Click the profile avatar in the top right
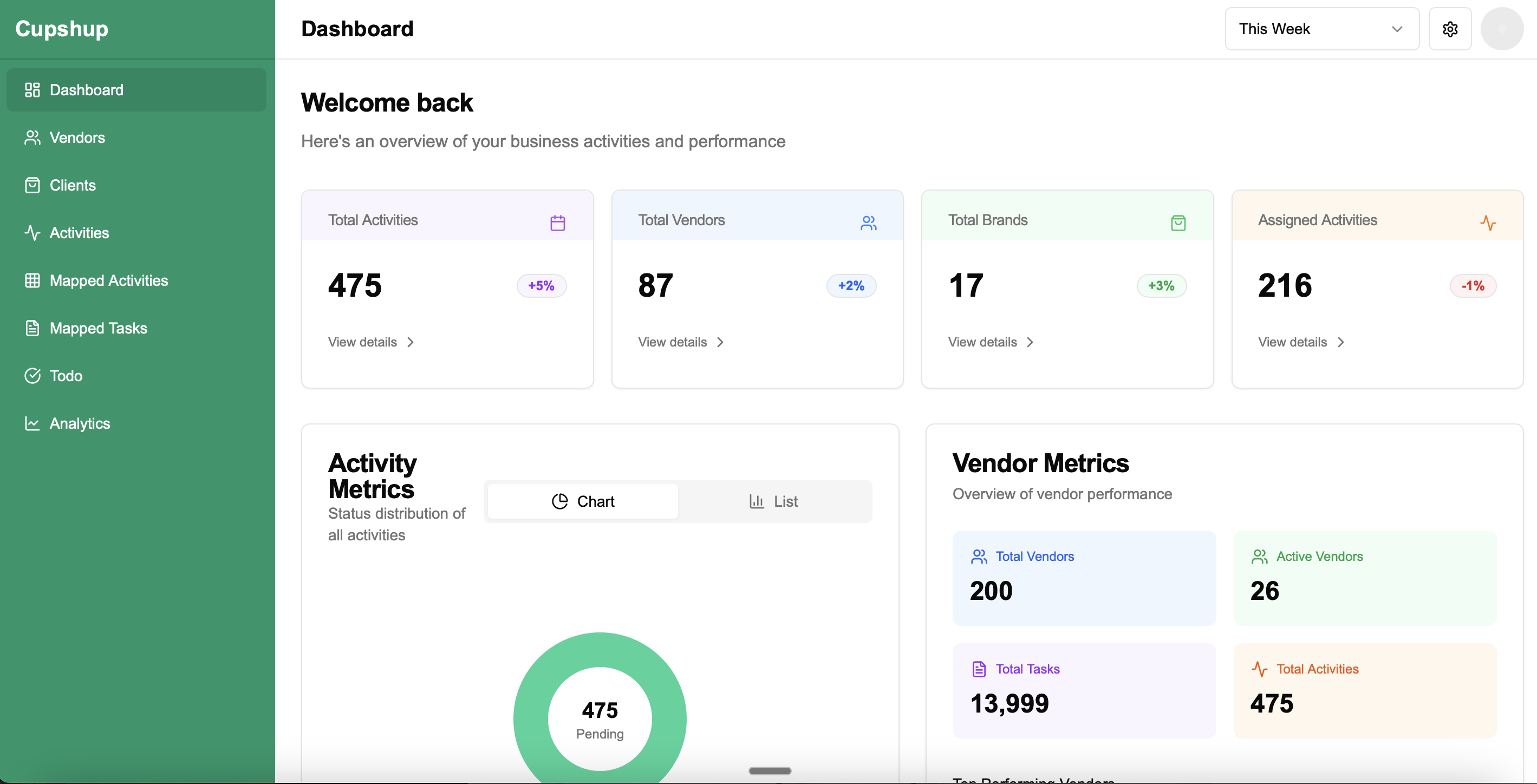The height and width of the screenshot is (784, 1537). [1502, 29]
